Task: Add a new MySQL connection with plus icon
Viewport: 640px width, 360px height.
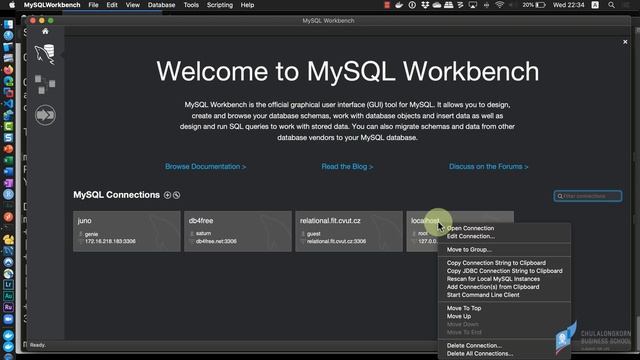Action: coord(167,195)
